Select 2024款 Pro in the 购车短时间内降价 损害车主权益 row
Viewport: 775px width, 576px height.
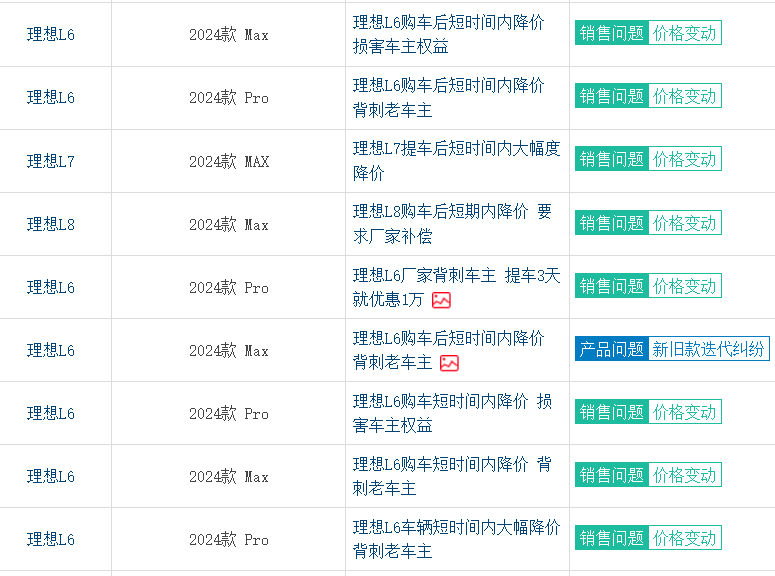tap(229, 413)
